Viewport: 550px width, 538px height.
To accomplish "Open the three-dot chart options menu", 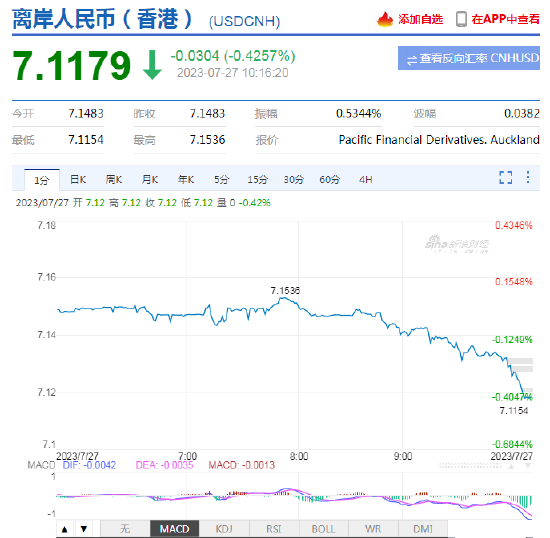I will point(528,177).
